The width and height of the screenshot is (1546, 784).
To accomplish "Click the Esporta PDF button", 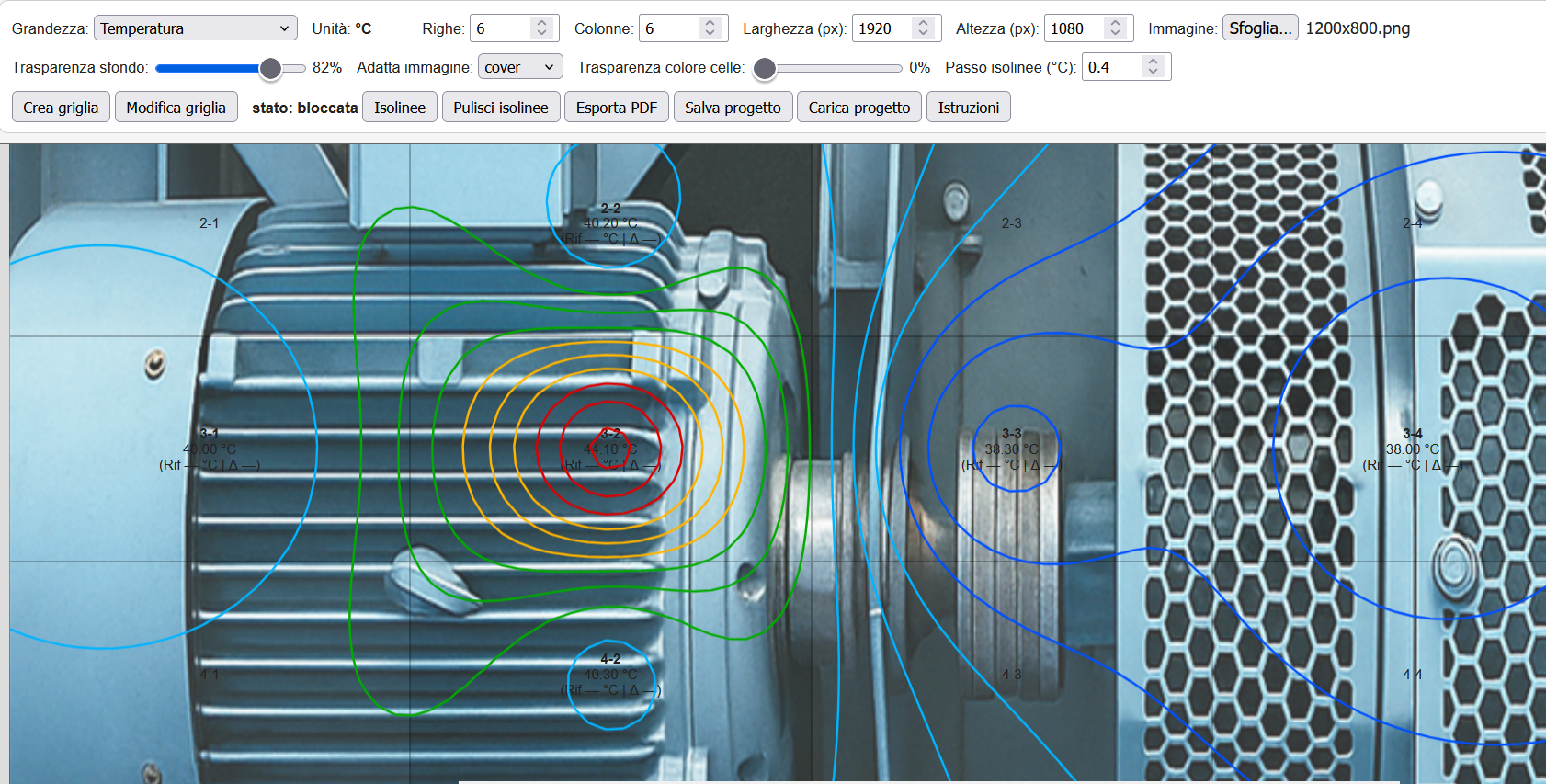I will 617,108.
